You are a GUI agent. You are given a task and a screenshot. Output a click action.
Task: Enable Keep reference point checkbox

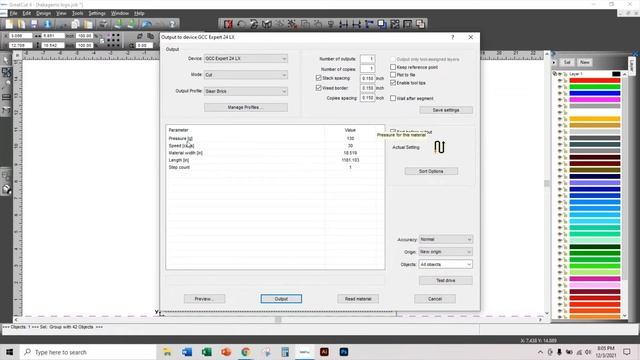[393, 67]
